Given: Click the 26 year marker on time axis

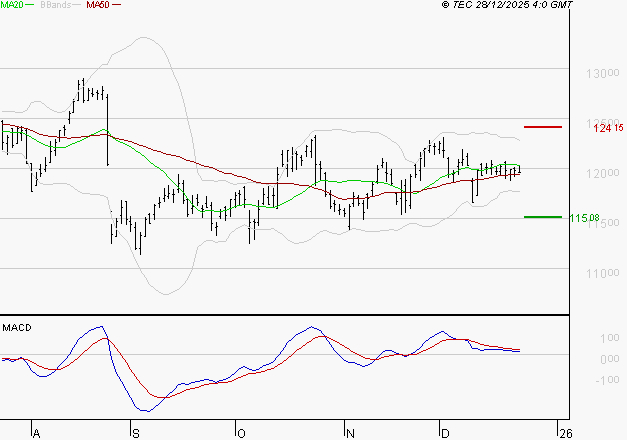Looking at the screenshot, I should coord(566,433).
